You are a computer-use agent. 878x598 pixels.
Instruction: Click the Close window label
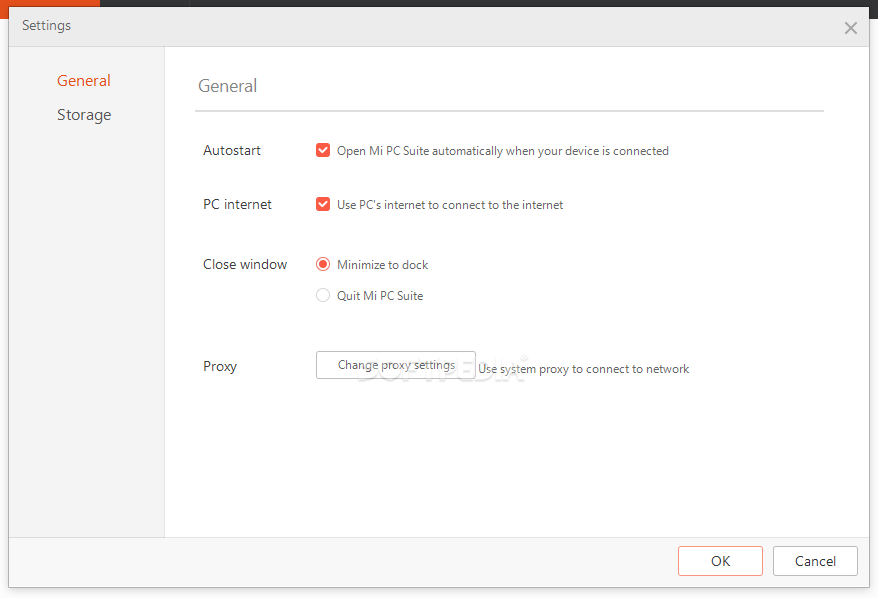point(245,264)
